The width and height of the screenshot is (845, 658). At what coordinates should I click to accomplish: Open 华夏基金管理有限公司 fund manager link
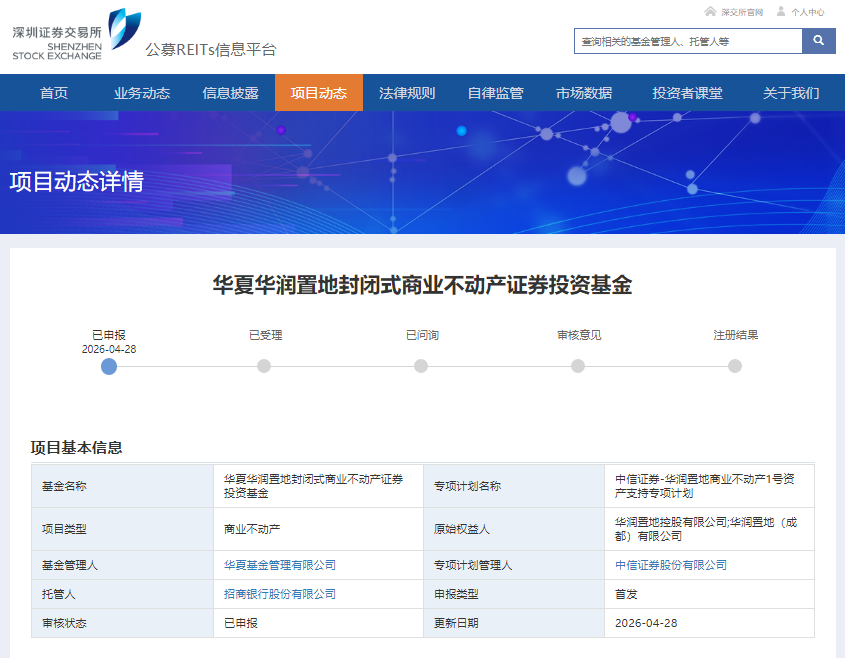point(280,565)
